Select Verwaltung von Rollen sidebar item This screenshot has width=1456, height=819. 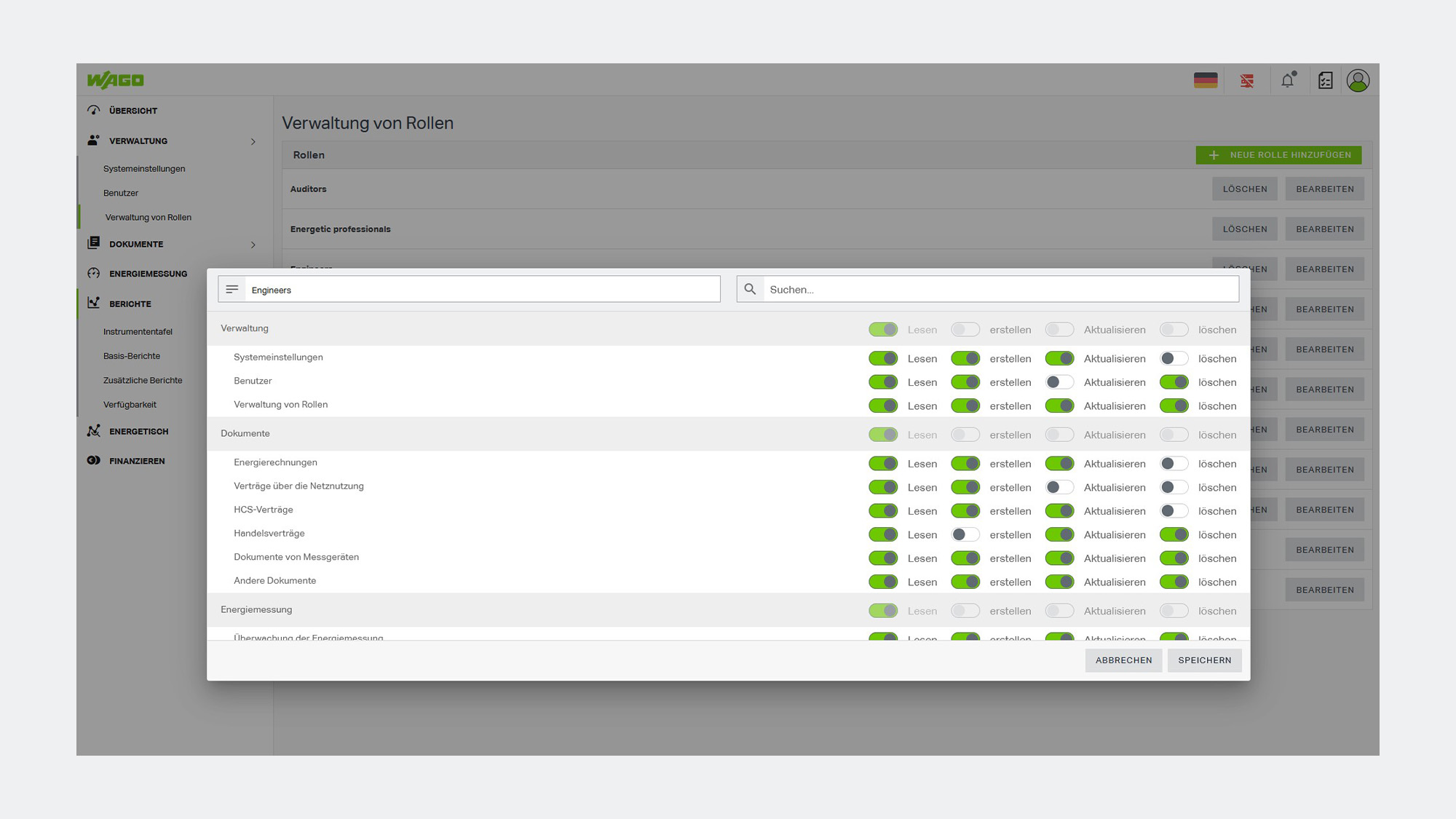pos(149,217)
